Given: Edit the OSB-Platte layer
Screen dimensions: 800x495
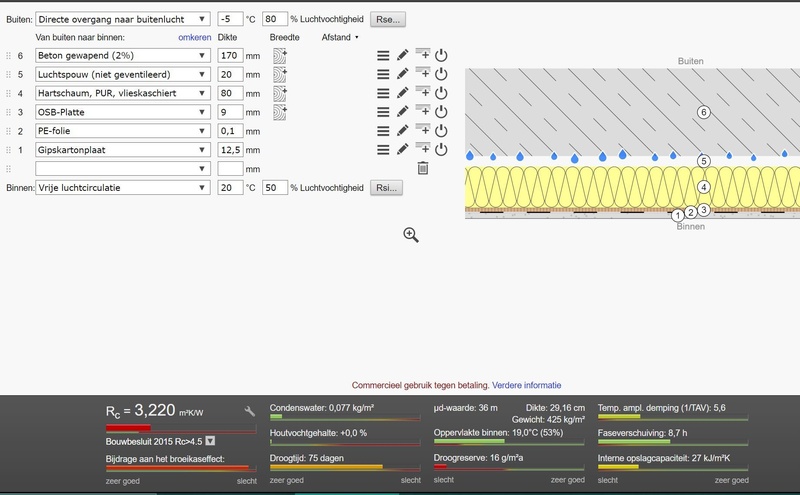Looking at the screenshot, I should point(403,112).
